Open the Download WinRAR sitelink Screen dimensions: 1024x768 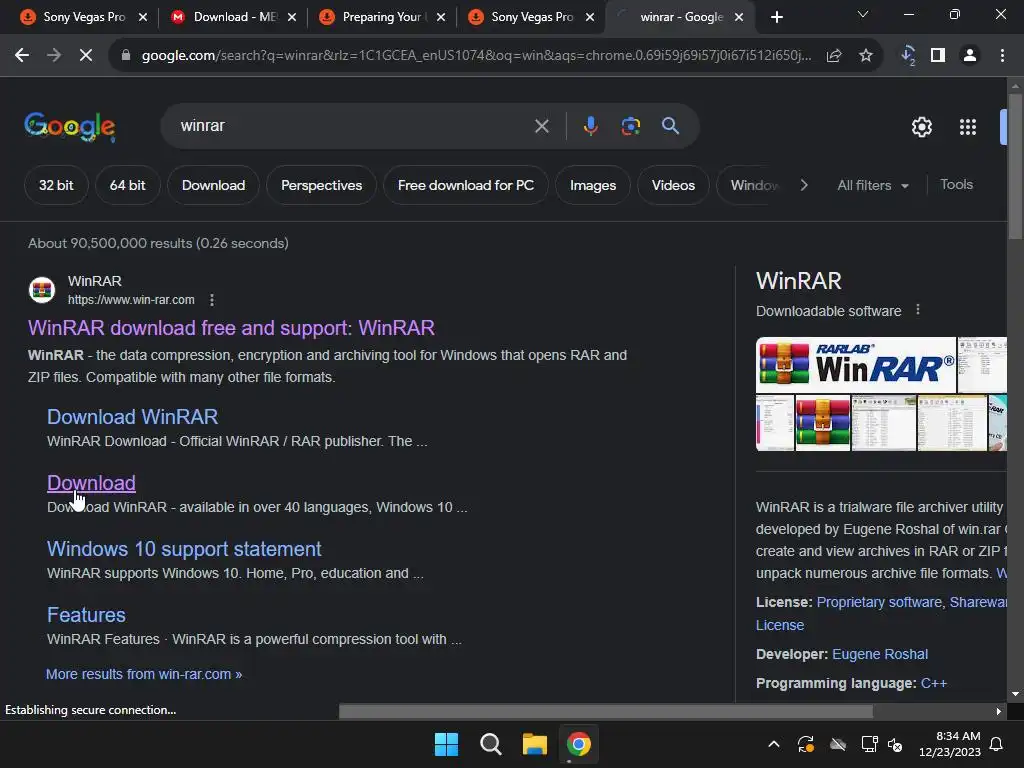coord(133,417)
